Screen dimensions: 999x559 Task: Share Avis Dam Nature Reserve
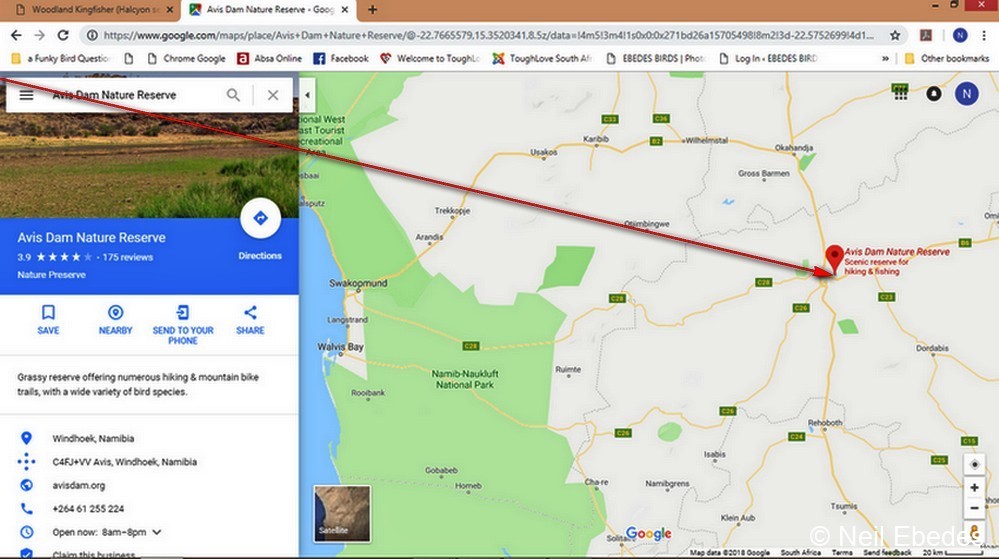(250, 319)
